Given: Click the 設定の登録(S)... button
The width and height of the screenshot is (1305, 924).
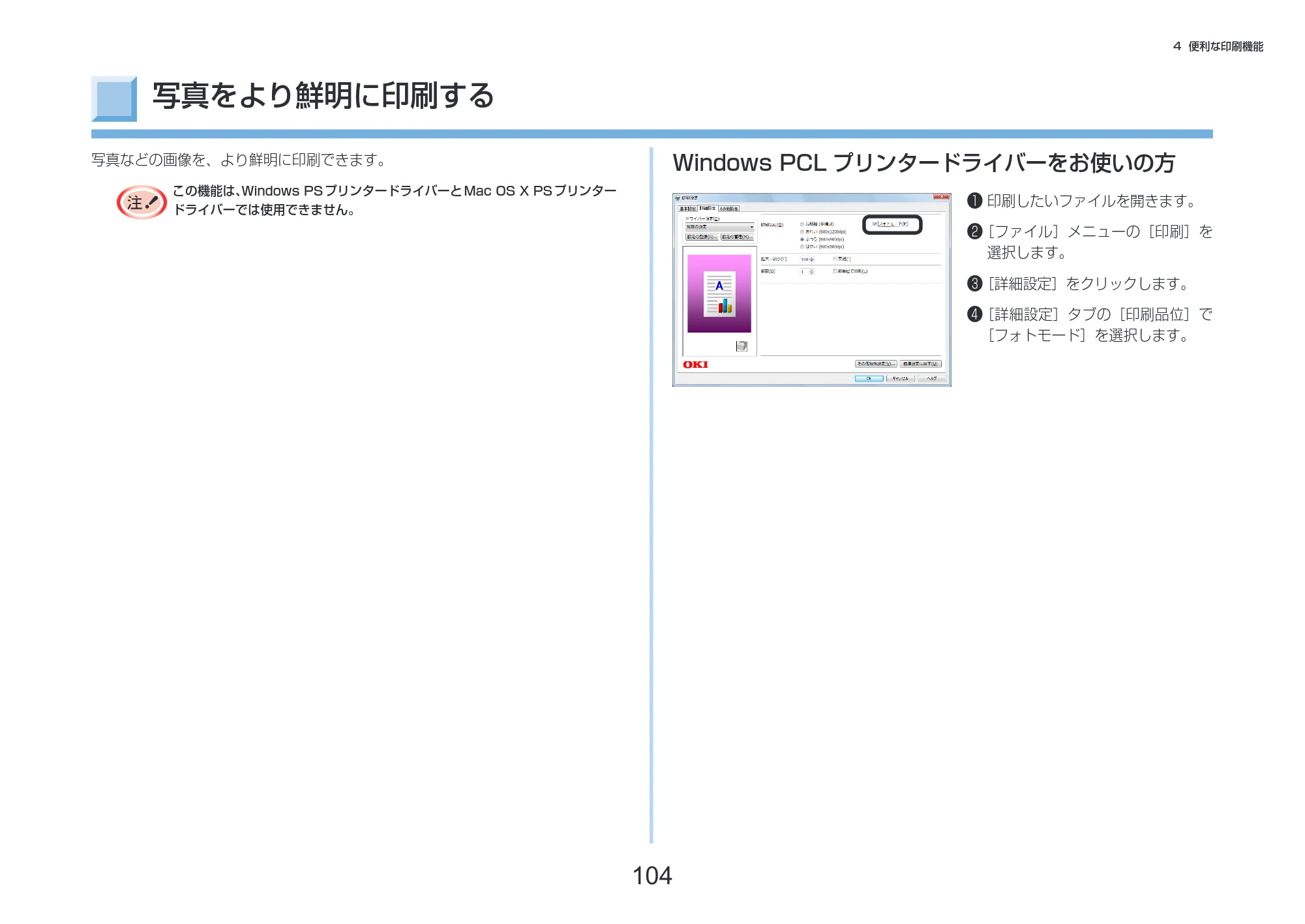Looking at the screenshot, I should pos(702,237).
